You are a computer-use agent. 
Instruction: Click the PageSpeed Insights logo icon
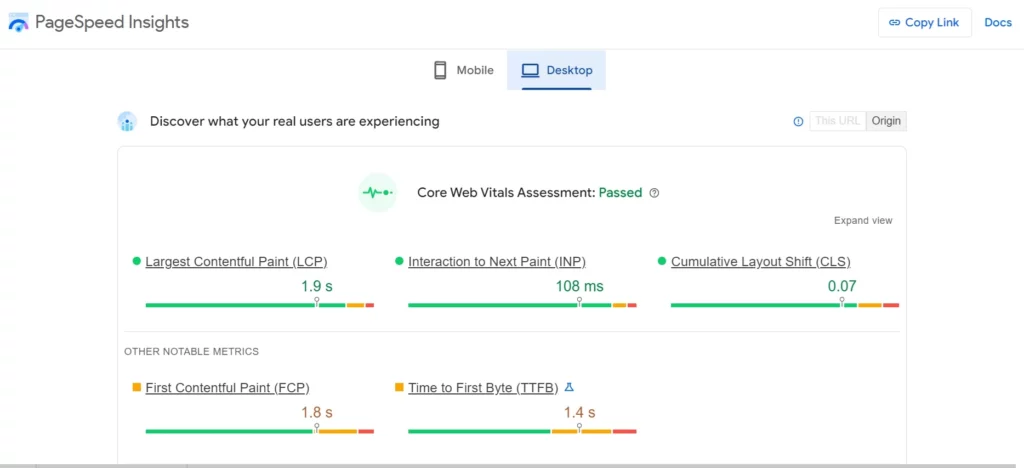pos(18,23)
